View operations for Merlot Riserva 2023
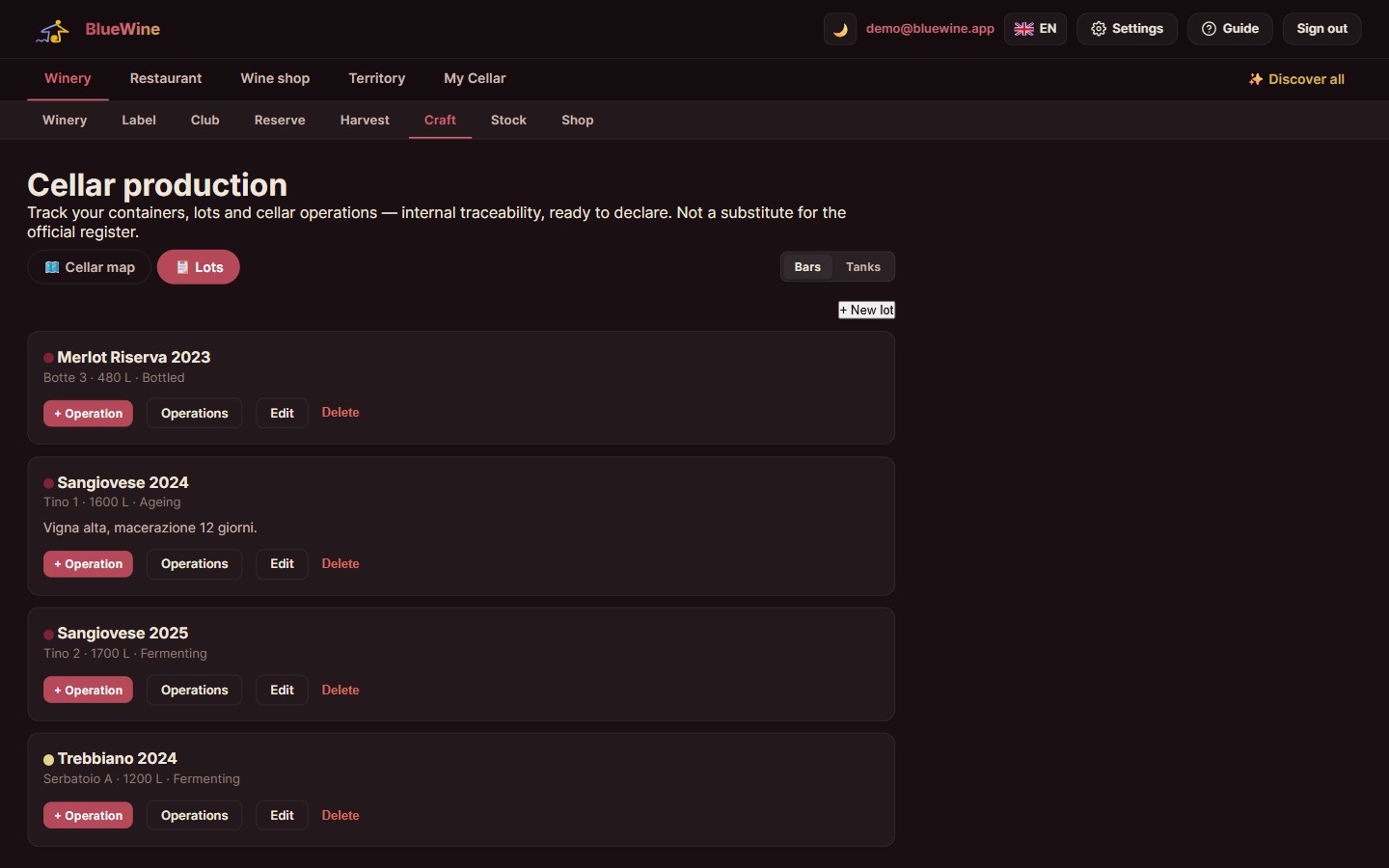This screenshot has height=868, width=1389. [194, 413]
